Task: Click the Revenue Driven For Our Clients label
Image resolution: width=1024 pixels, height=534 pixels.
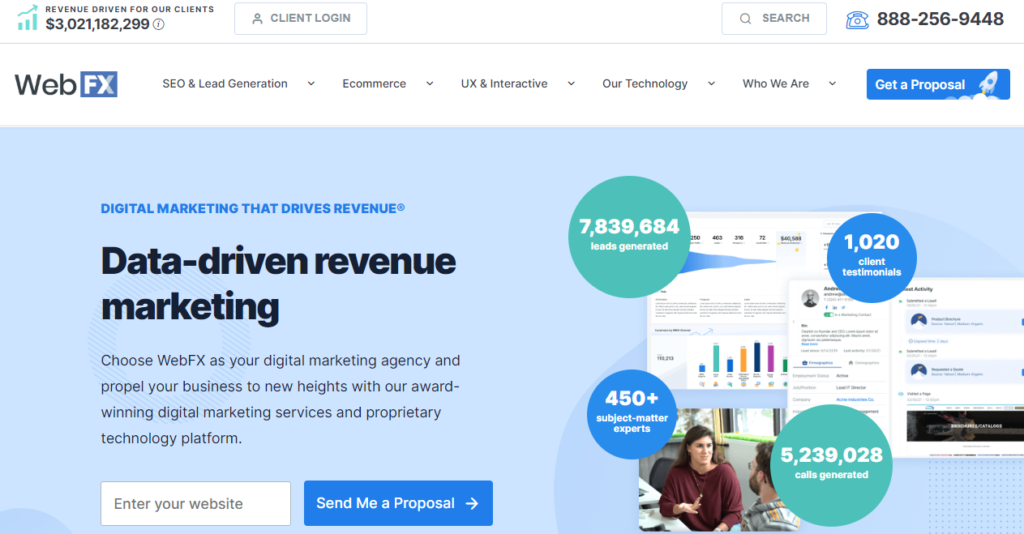Action: pos(129,9)
